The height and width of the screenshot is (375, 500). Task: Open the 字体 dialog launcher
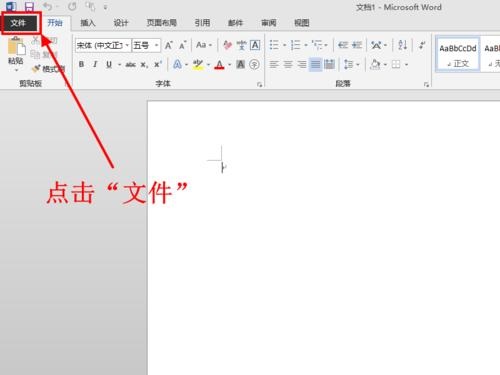(x=259, y=85)
